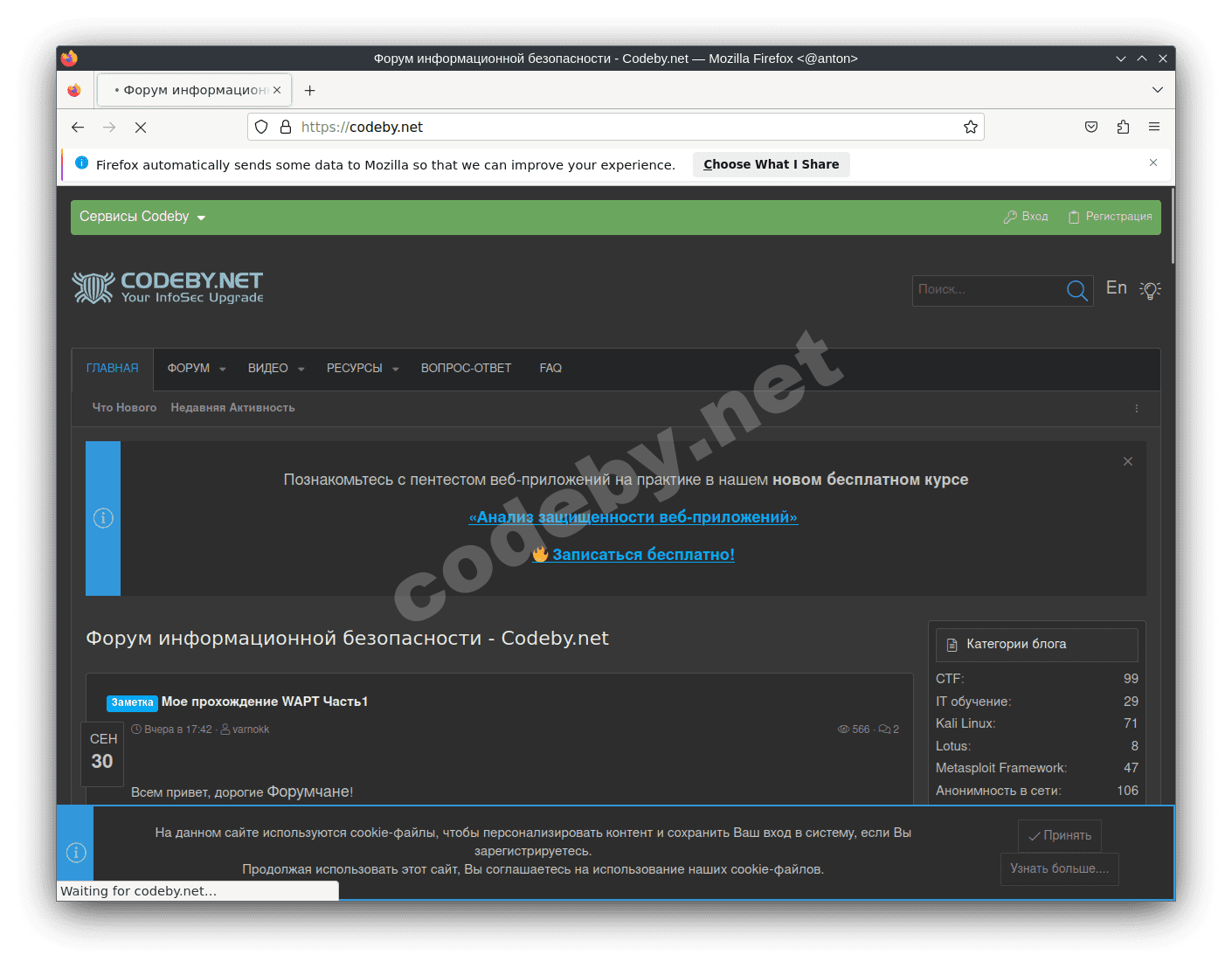Screen dimensions: 1232x968
Task: Expand the РЕСУРСЫ menu dropdown arrow
Action: pyautogui.click(x=395, y=370)
